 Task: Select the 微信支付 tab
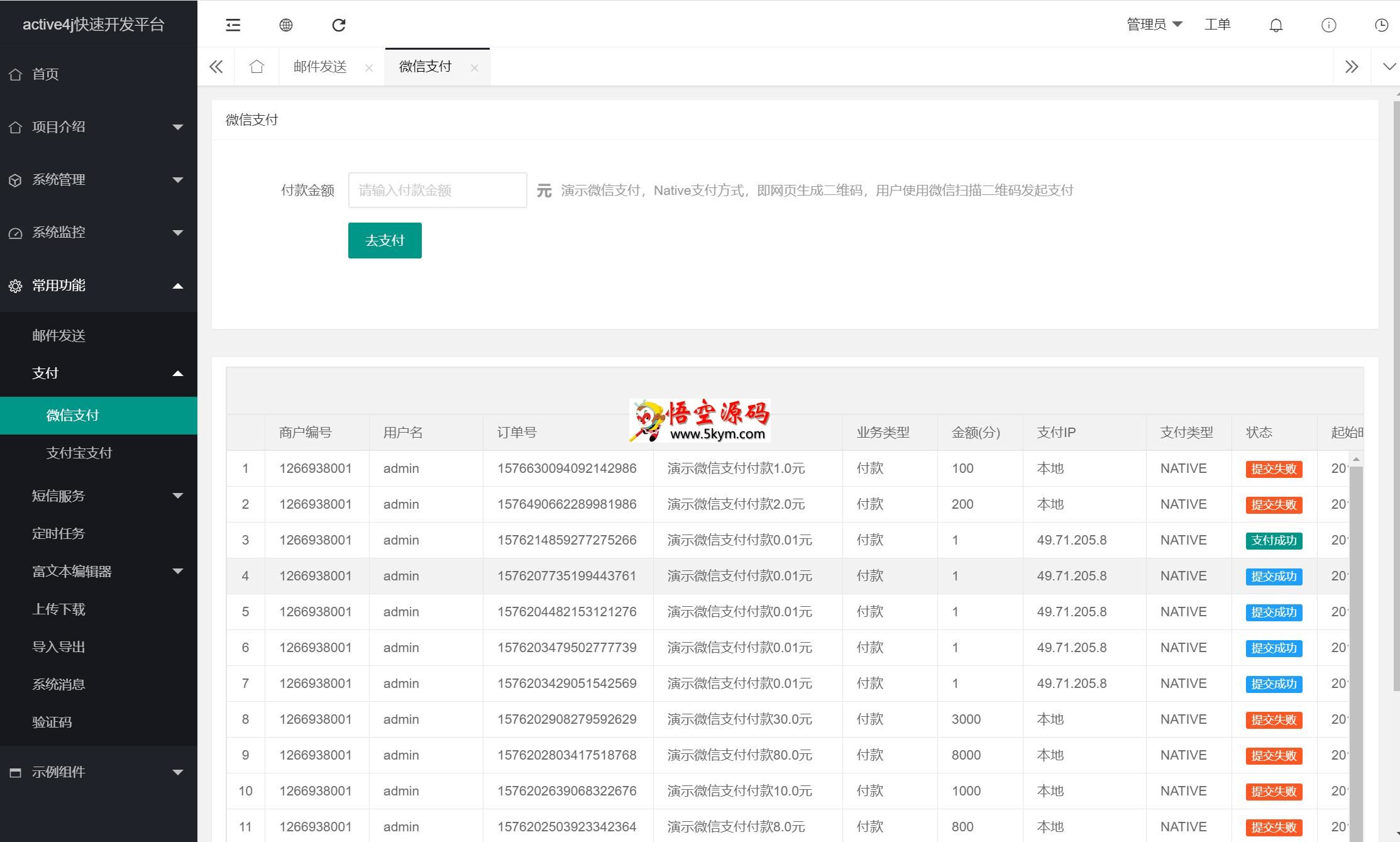(426, 67)
